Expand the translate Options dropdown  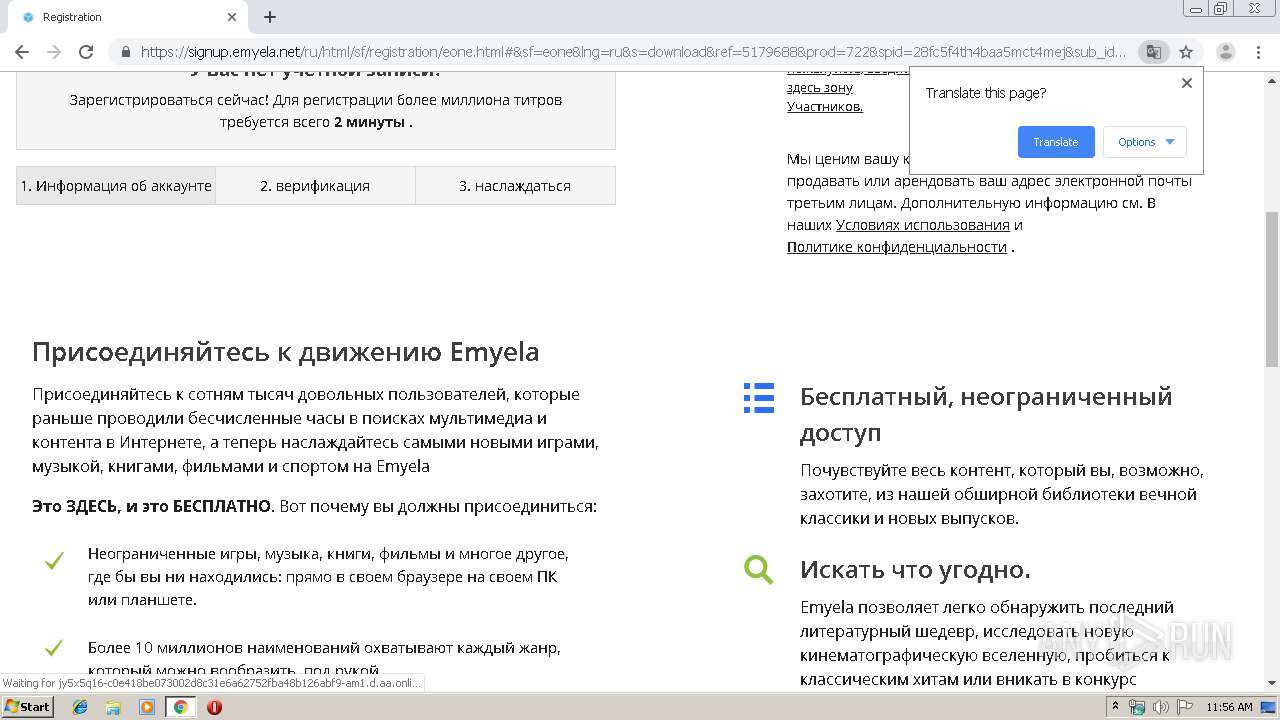click(x=1145, y=142)
